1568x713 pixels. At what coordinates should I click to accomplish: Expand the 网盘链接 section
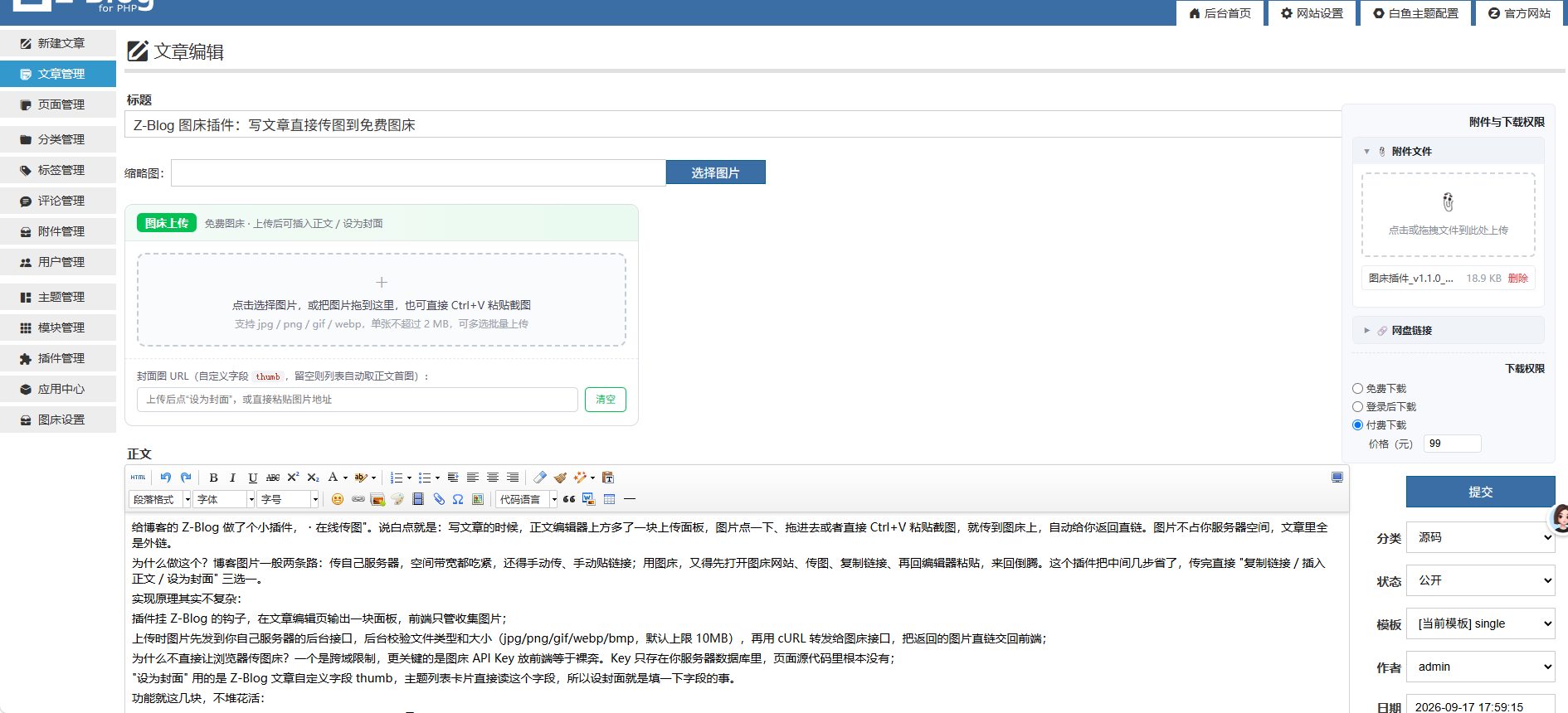[x=1449, y=330]
